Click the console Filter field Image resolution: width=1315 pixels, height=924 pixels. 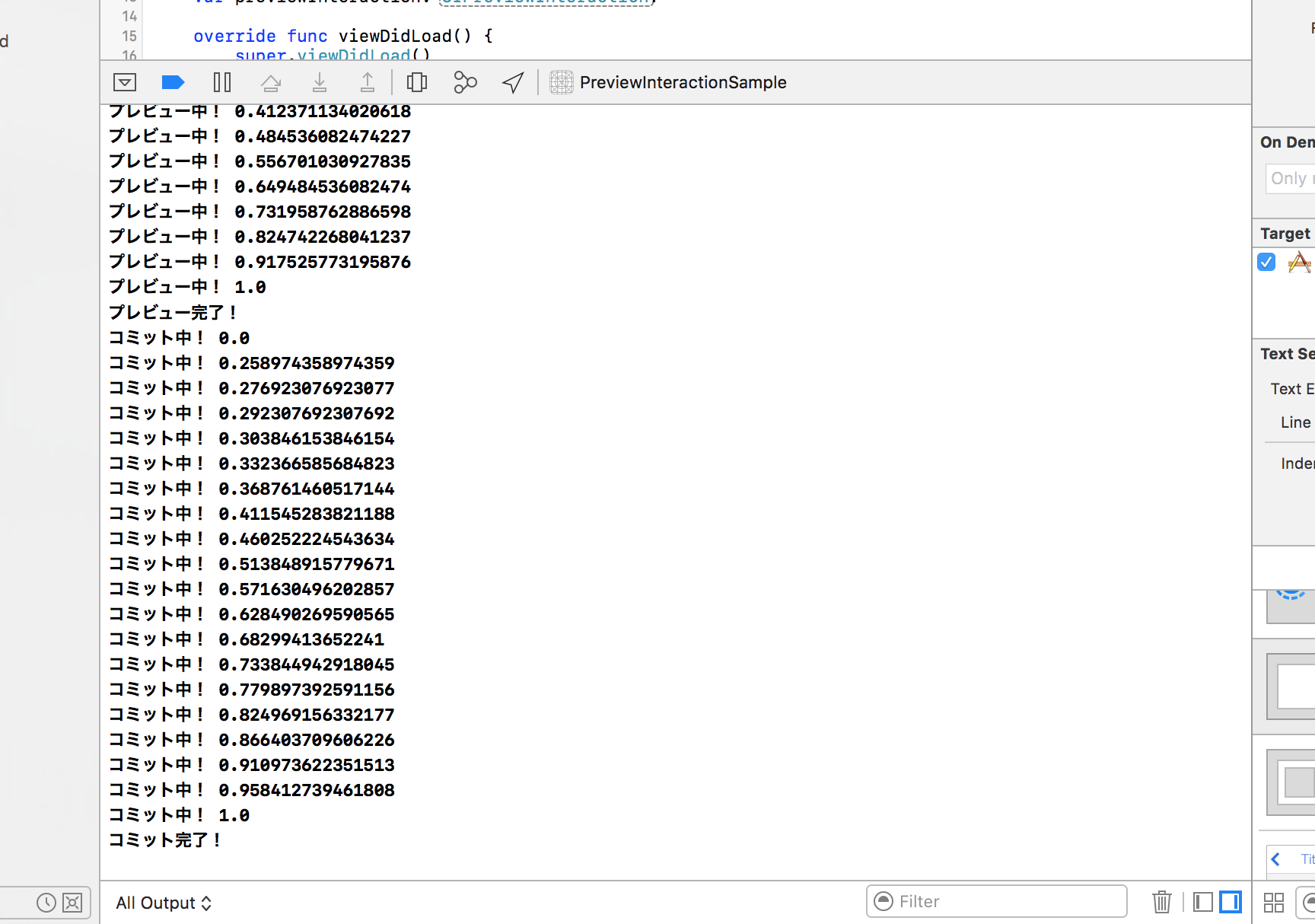[x=997, y=902]
